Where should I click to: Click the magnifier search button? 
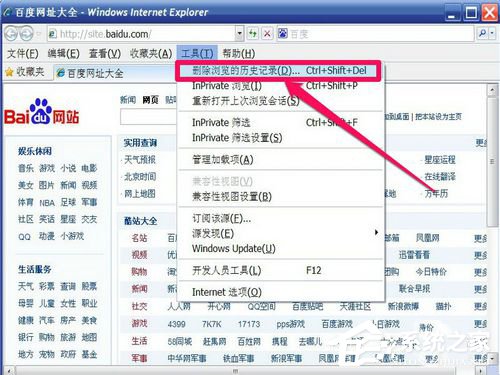click(x=482, y=33)
